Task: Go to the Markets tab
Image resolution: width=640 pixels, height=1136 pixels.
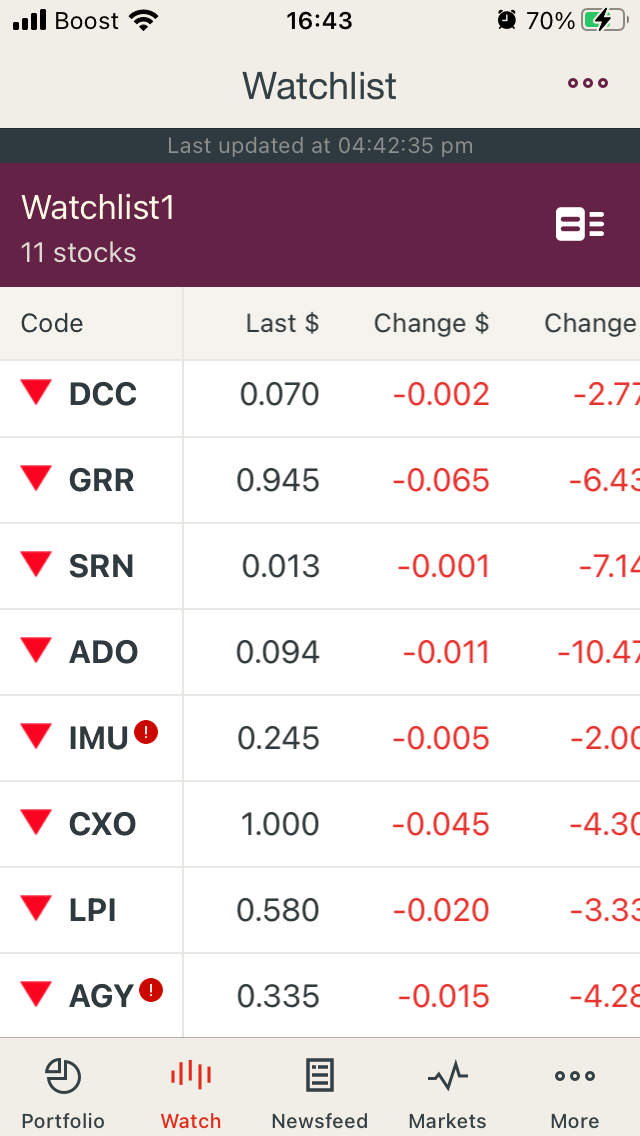Action: click(x=447, y=1094)
